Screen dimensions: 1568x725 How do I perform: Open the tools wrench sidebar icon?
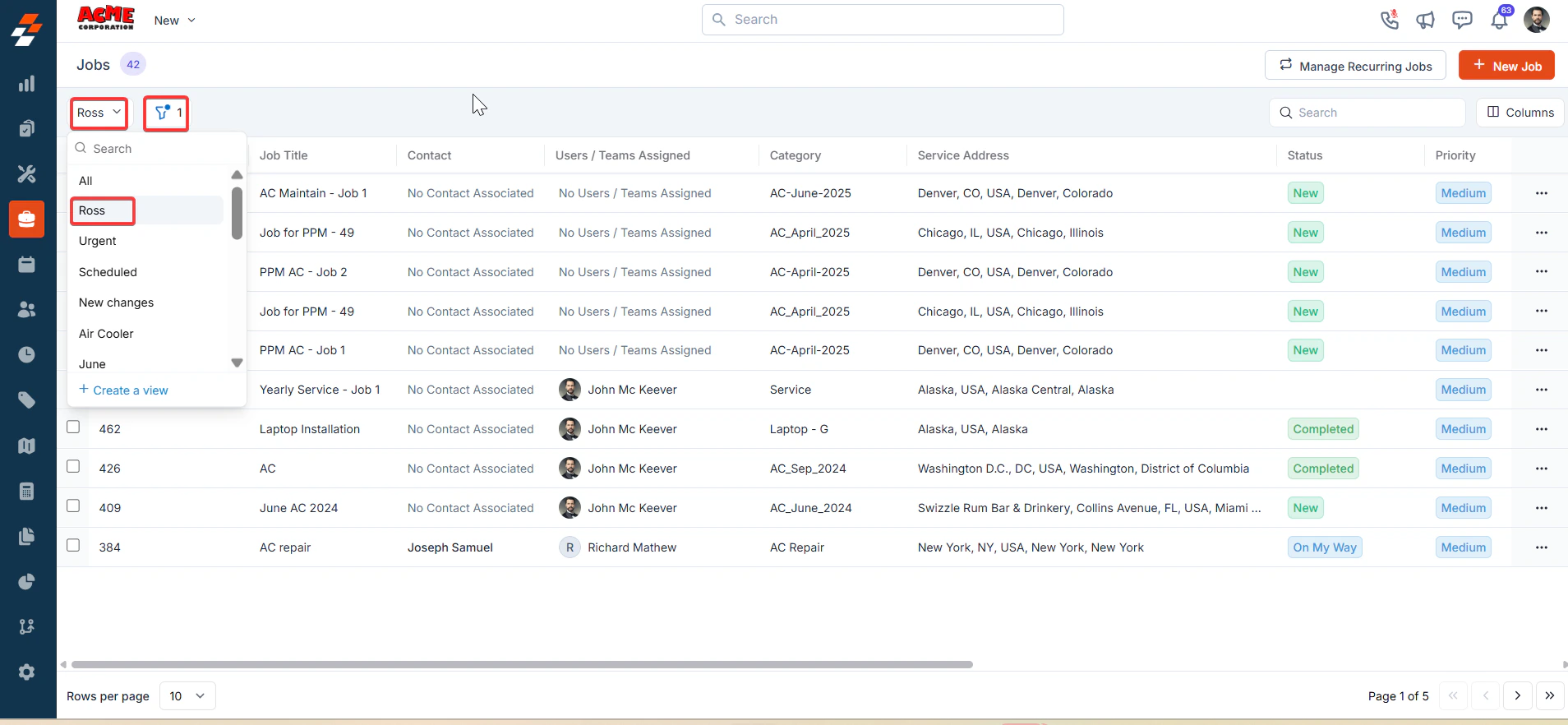(26, 173)
